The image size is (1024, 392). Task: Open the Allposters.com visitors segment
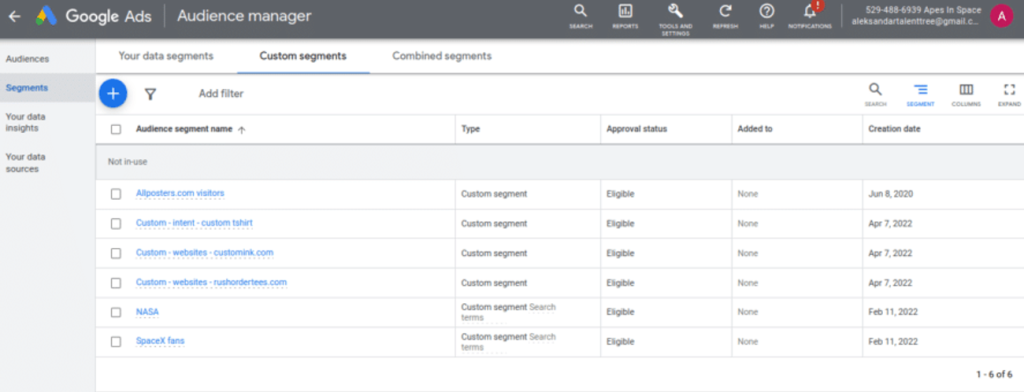point(180,193)
